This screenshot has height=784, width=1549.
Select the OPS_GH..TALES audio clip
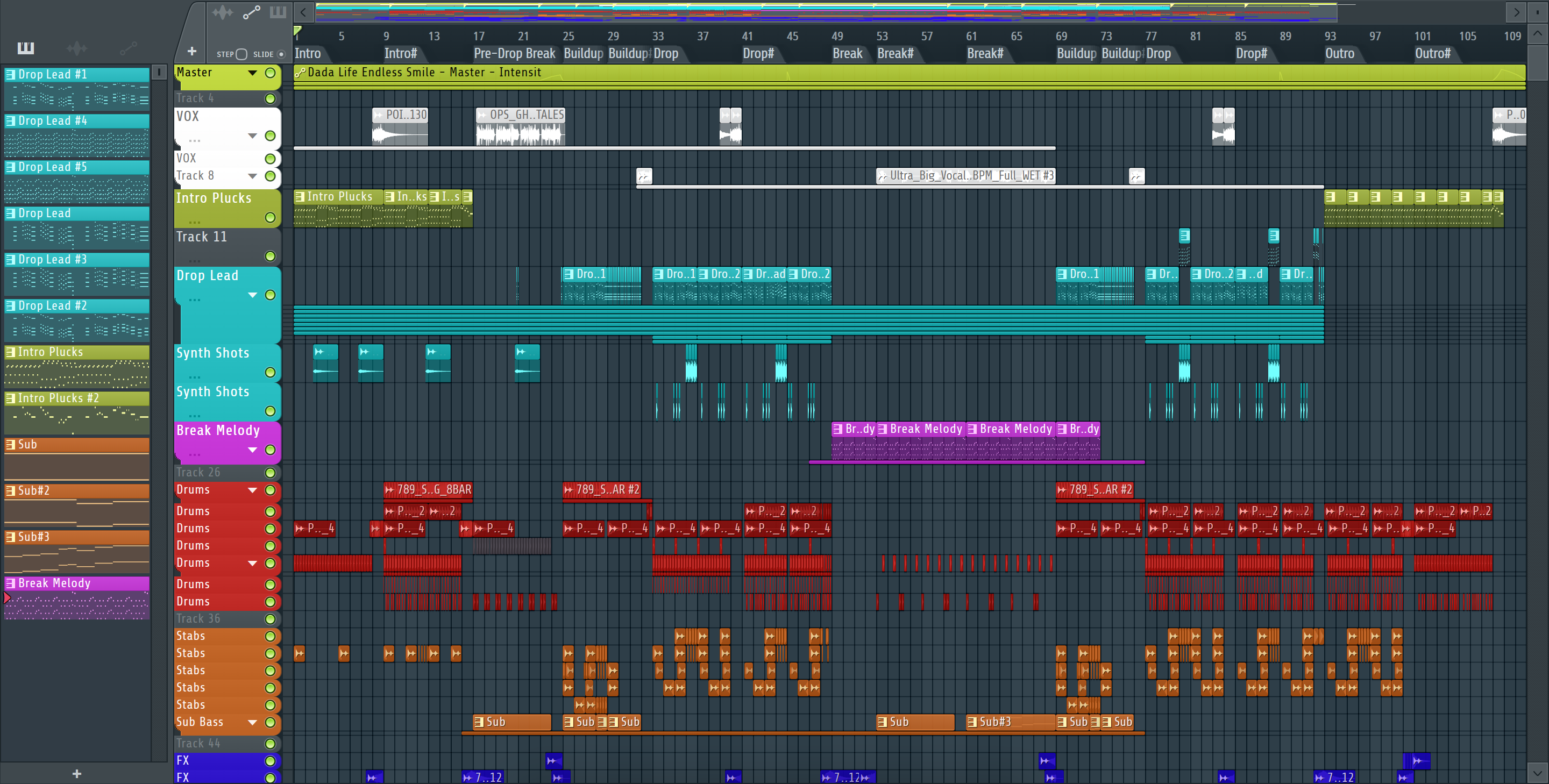tap(521, 126)
